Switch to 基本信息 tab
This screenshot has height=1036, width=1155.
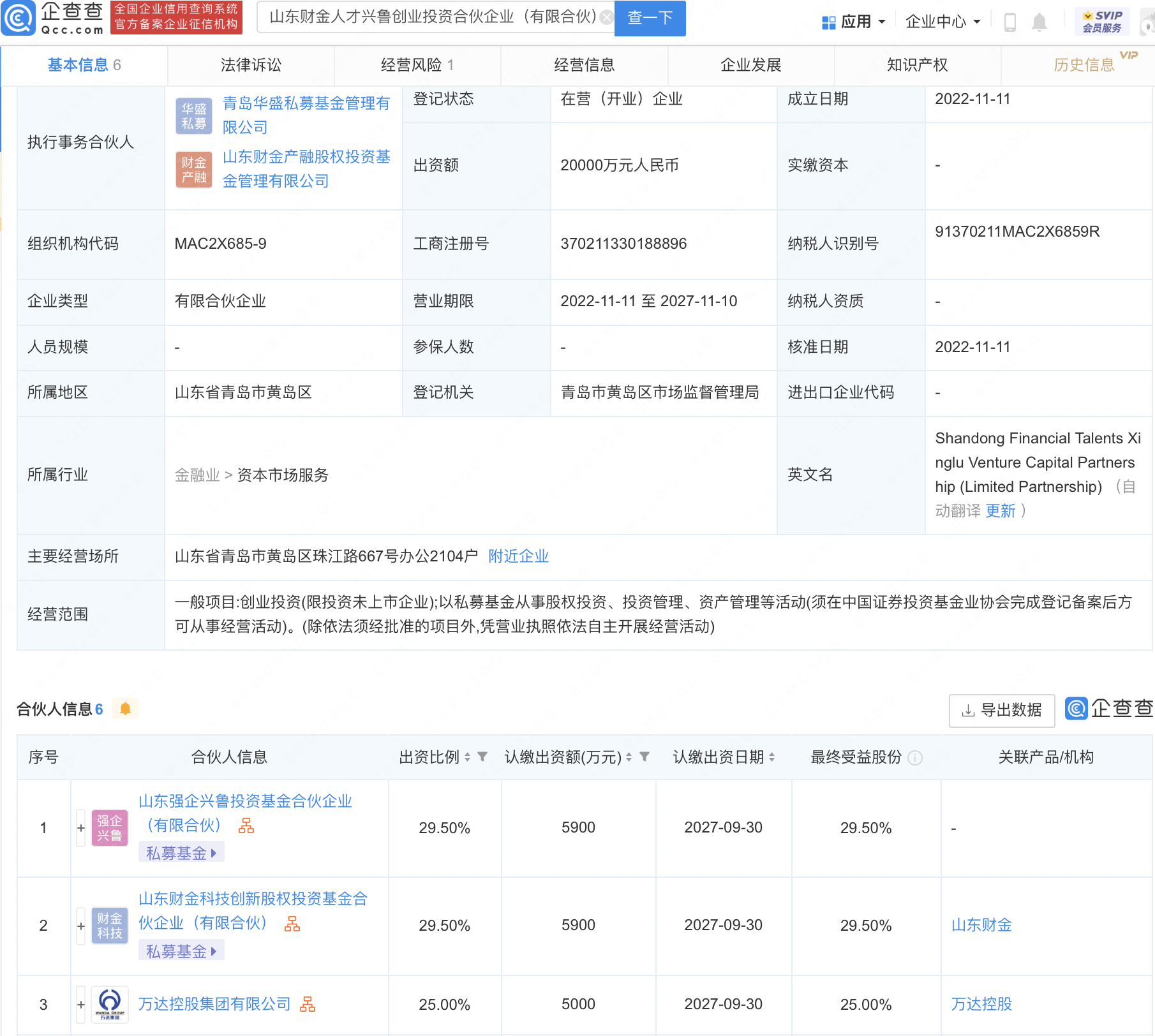point(84,65)
